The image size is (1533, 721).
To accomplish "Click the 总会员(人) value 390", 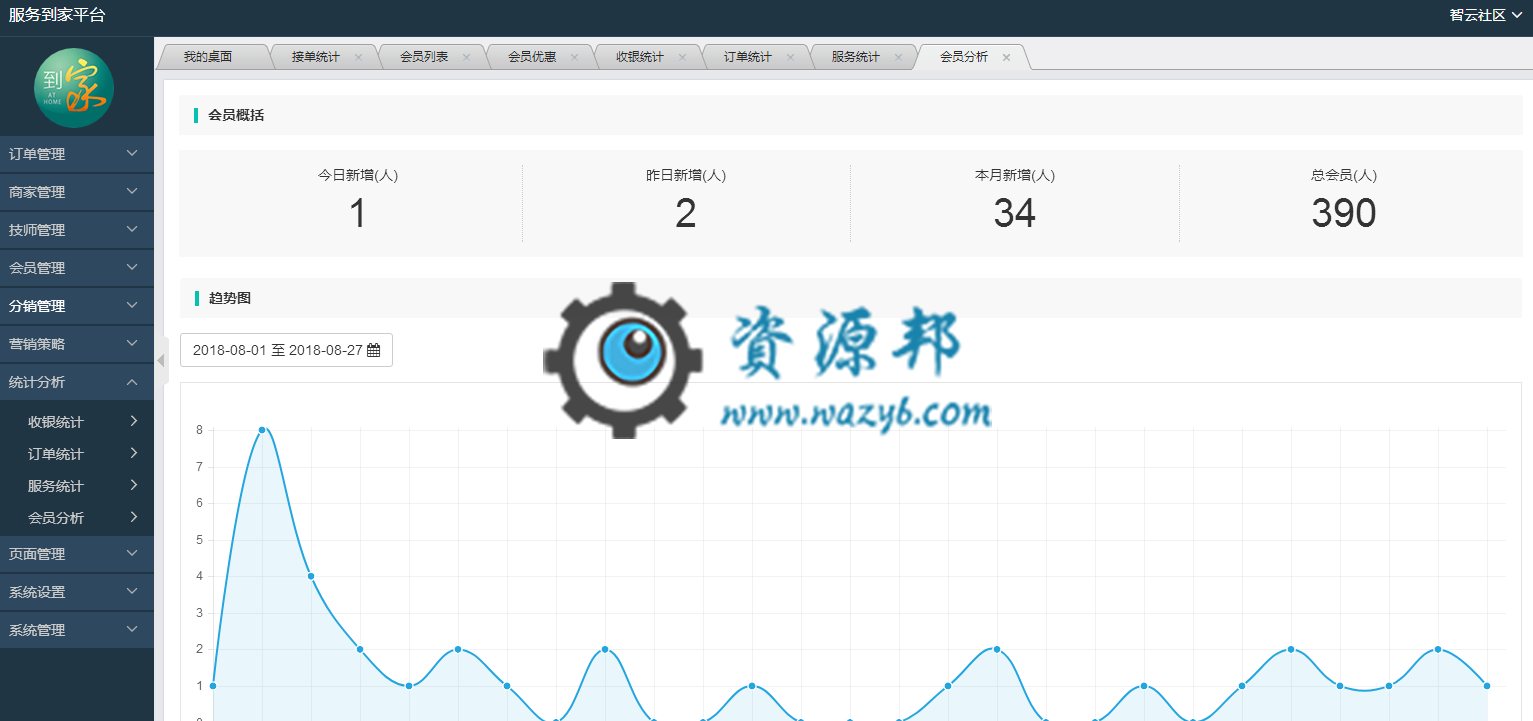I will [x=1344, y=214].
